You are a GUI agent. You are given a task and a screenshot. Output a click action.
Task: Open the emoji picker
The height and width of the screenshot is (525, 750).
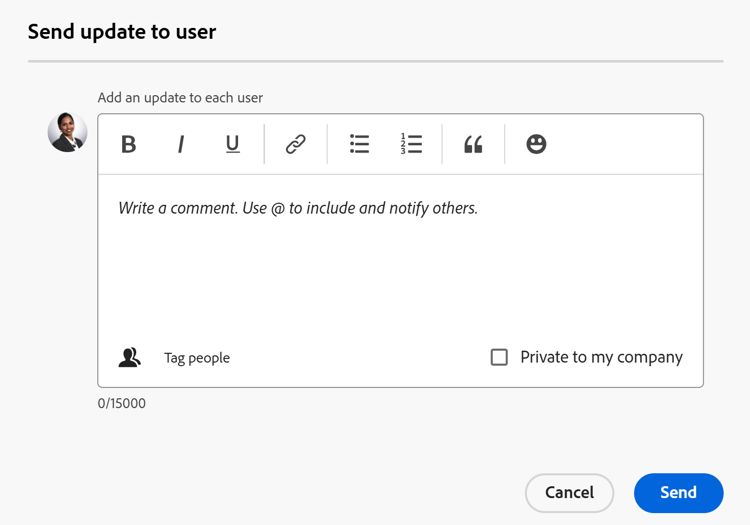click(536, 144)
